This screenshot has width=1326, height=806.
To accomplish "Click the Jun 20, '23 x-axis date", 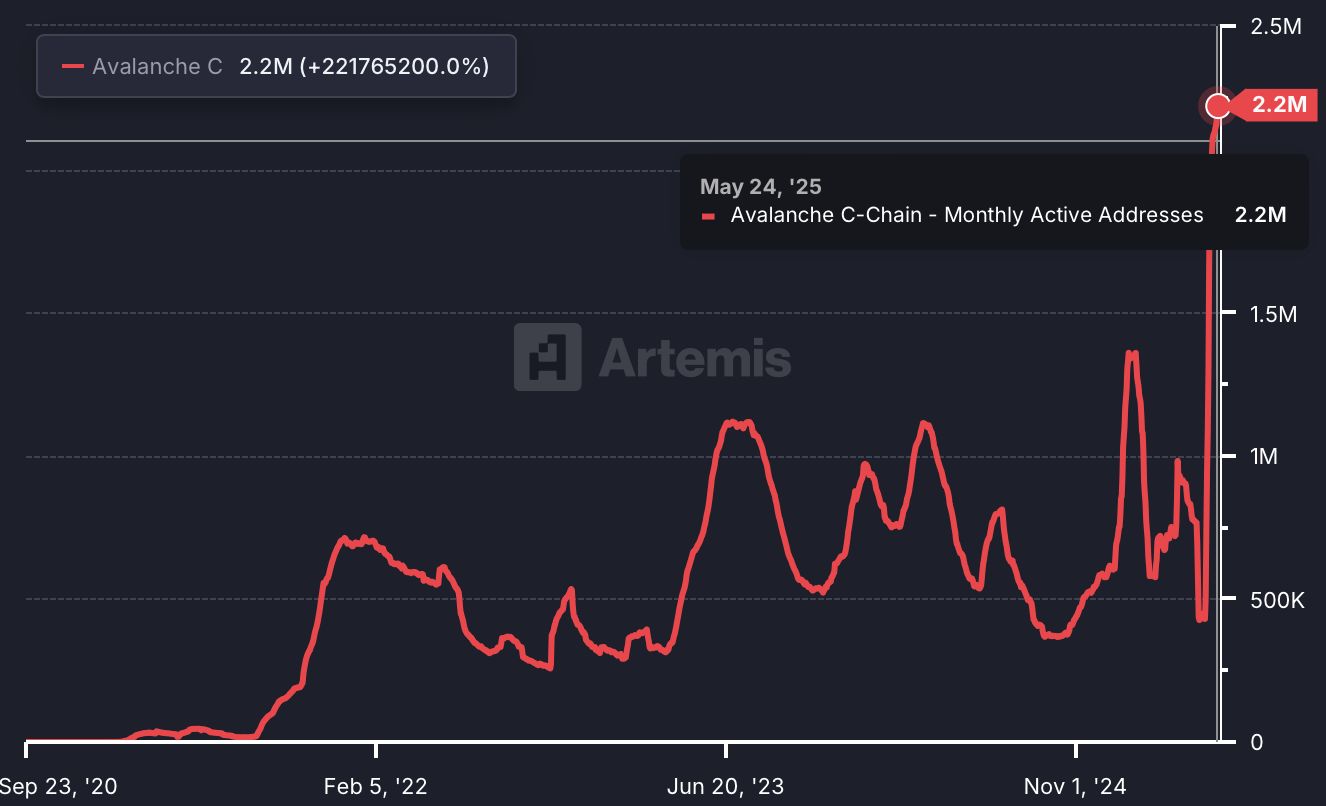I will (726, 787).
